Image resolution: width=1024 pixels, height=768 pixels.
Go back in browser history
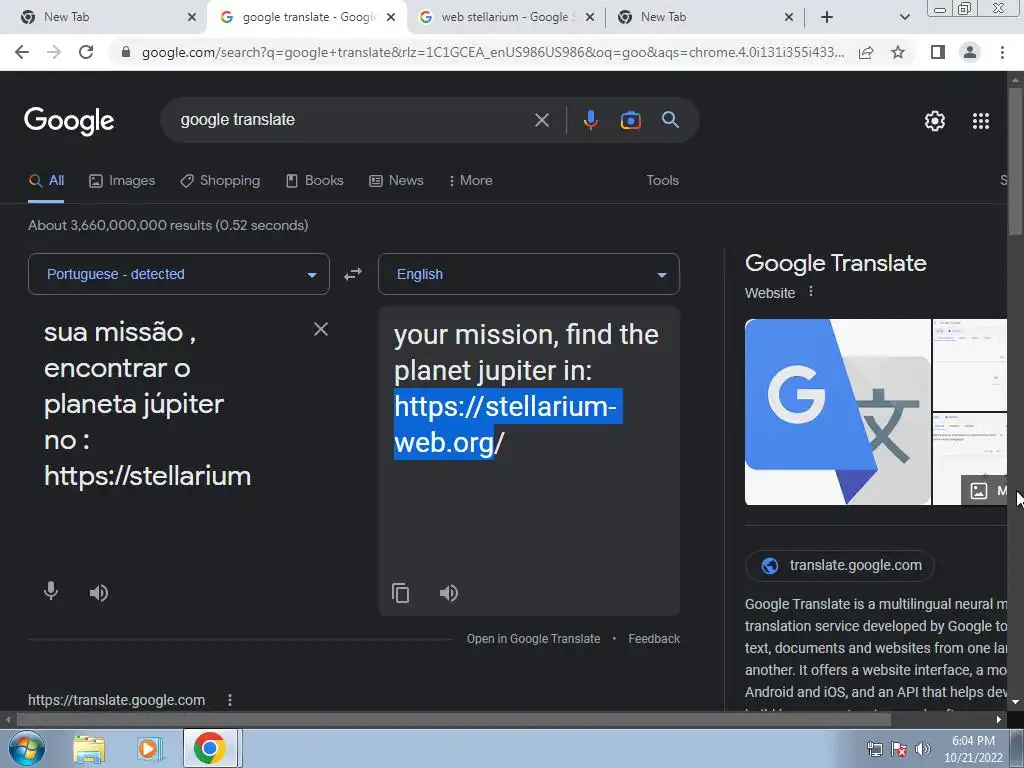pos(22,52)
